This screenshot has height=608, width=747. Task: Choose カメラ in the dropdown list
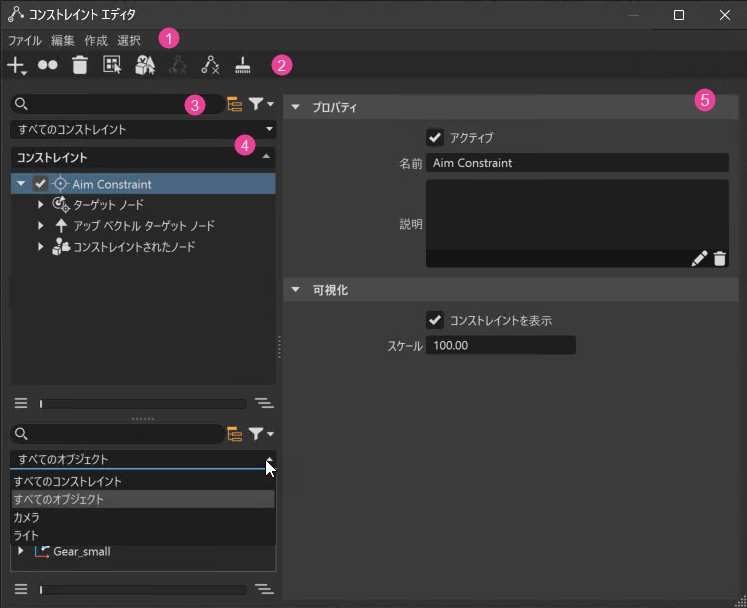click(143, 517)
